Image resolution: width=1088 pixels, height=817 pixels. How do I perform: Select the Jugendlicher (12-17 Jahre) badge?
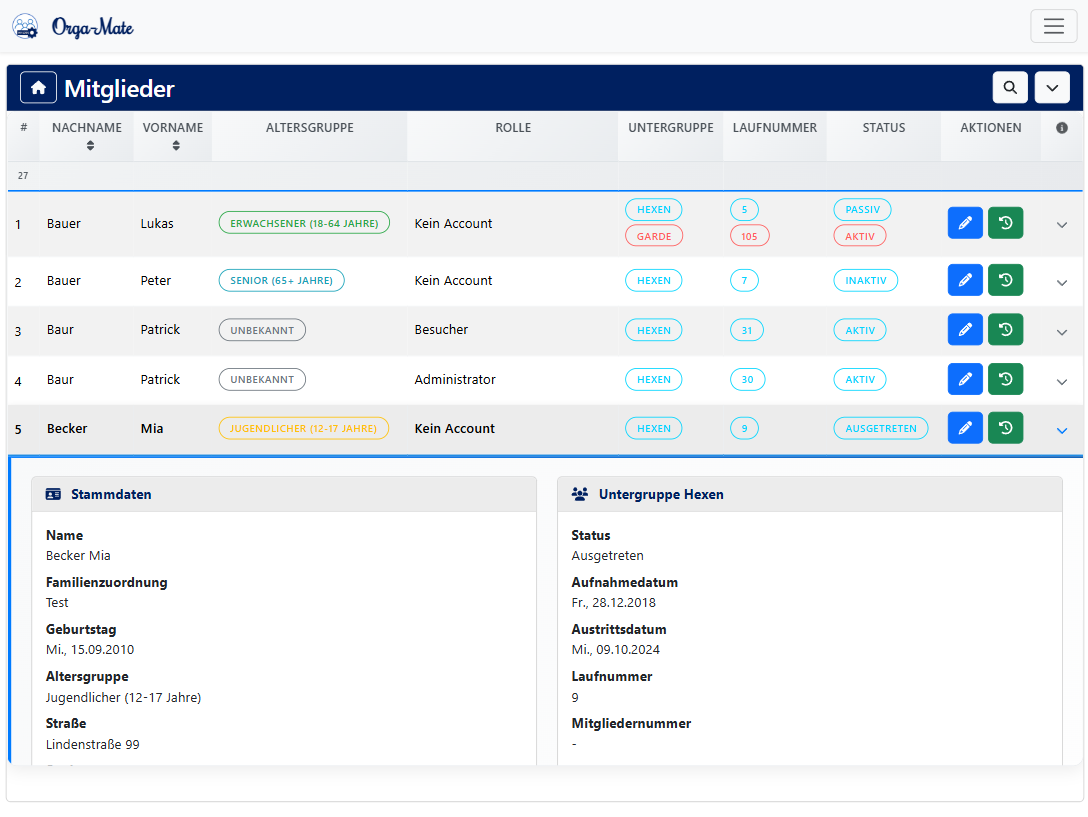point(303,428)
